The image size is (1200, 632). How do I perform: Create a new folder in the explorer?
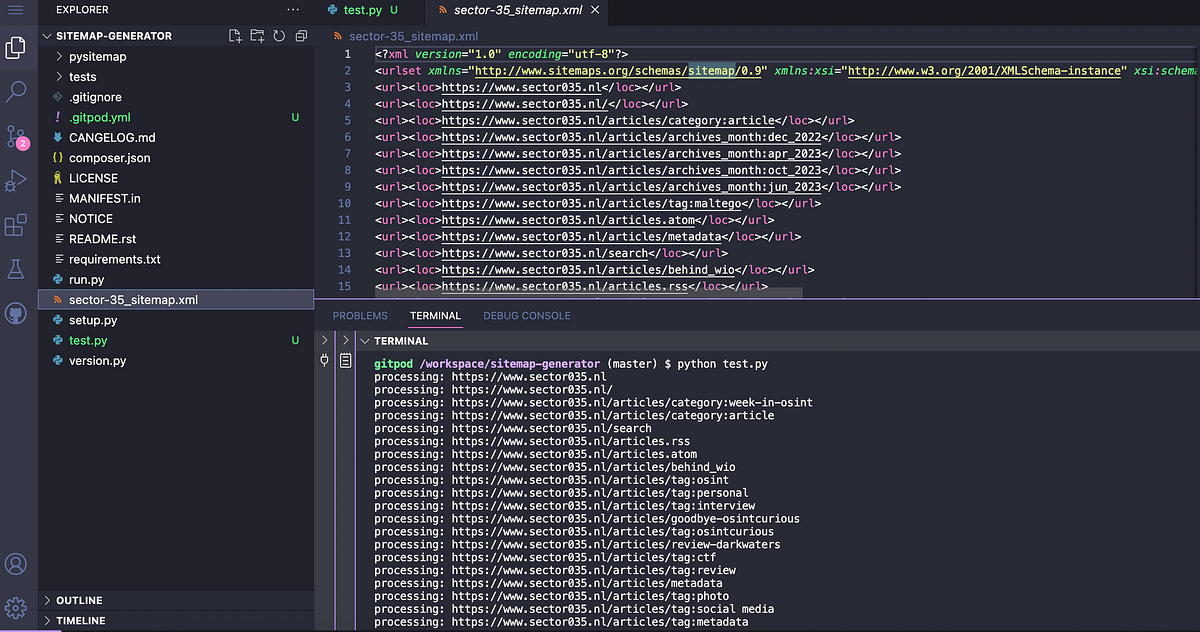point(256,35)
